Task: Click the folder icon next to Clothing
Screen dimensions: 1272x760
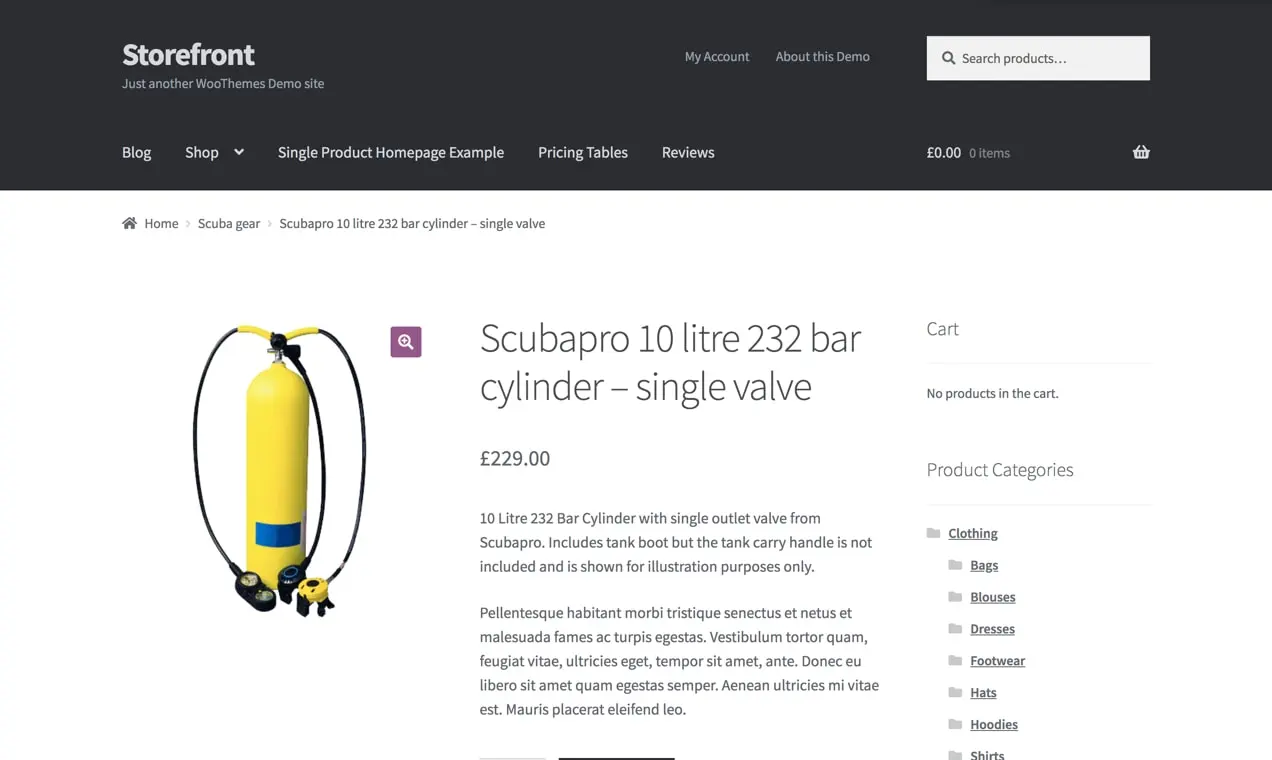Action: tap(933, 533)
